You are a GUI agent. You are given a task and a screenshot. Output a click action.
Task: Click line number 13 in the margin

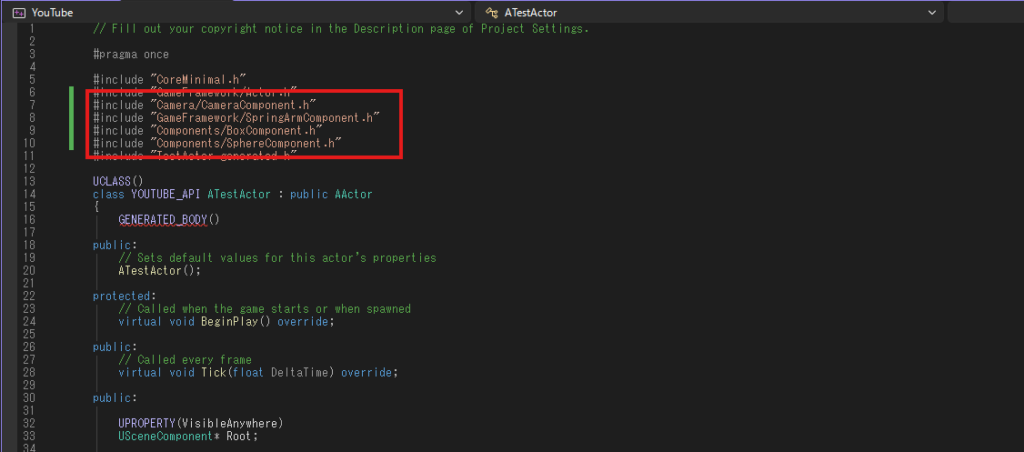pyautogui.click(x=30, y=180)
